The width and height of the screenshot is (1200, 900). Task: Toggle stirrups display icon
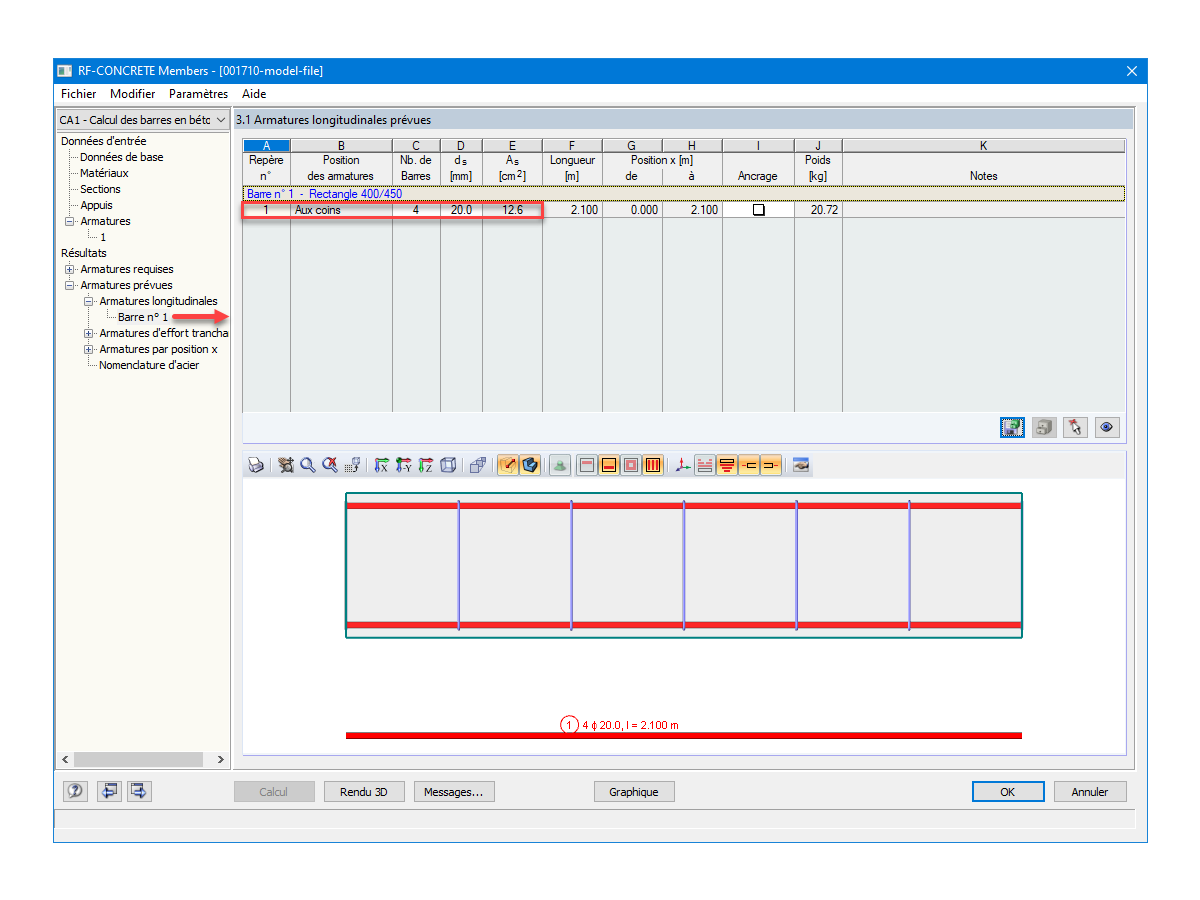click(653, 465)
